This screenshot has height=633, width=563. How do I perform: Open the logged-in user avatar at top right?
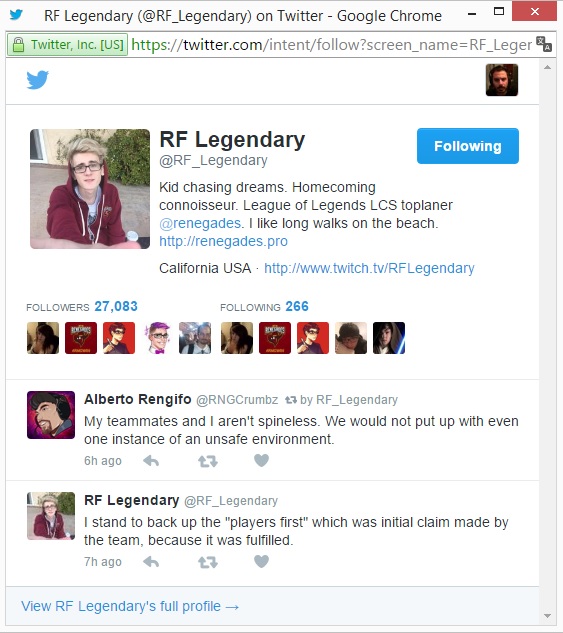coord(502,80)
